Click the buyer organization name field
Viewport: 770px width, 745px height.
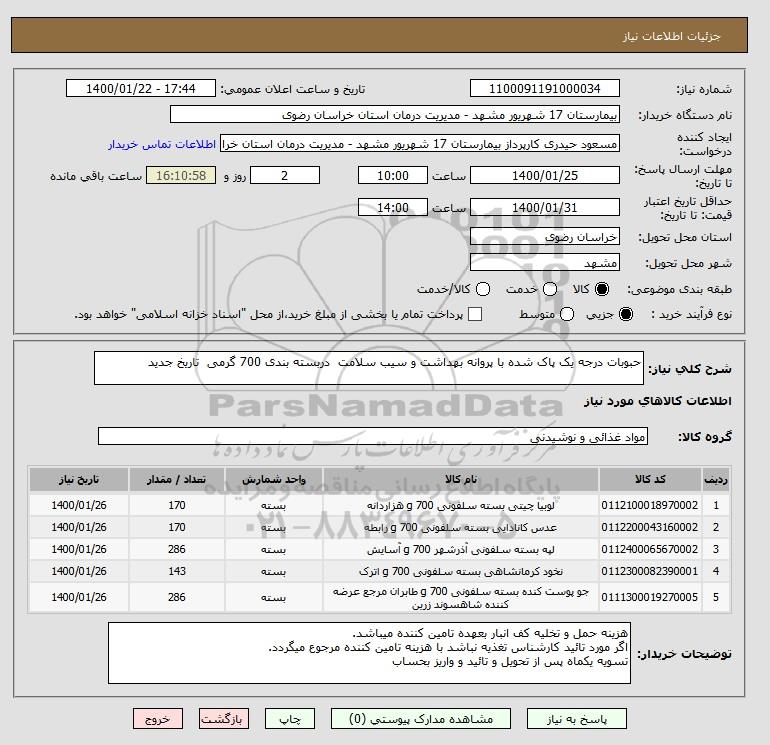(395, 114)
